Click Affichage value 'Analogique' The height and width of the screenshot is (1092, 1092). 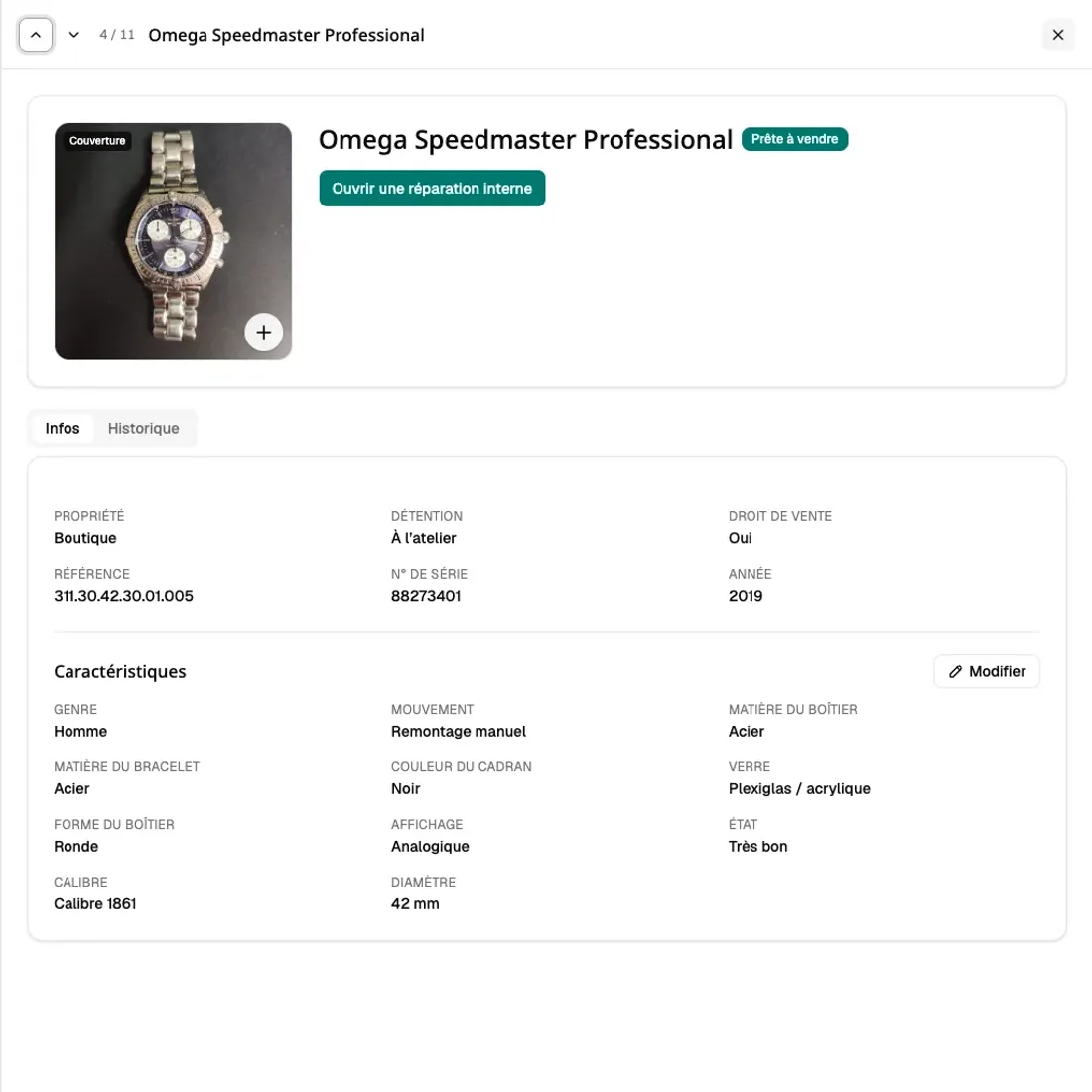coord(430,846)
